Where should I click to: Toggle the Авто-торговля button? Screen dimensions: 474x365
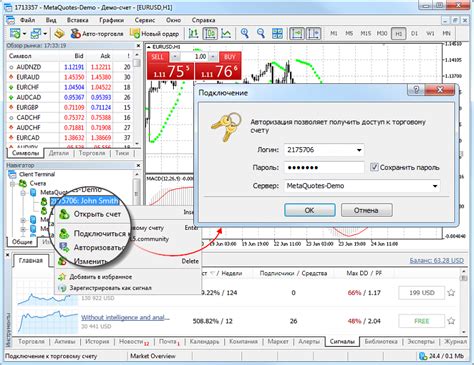pyautogui.click(x=97, y=34)
